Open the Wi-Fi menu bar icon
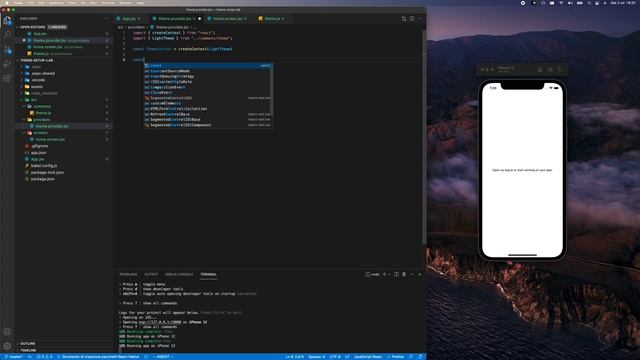 click(x=561, y=3)
